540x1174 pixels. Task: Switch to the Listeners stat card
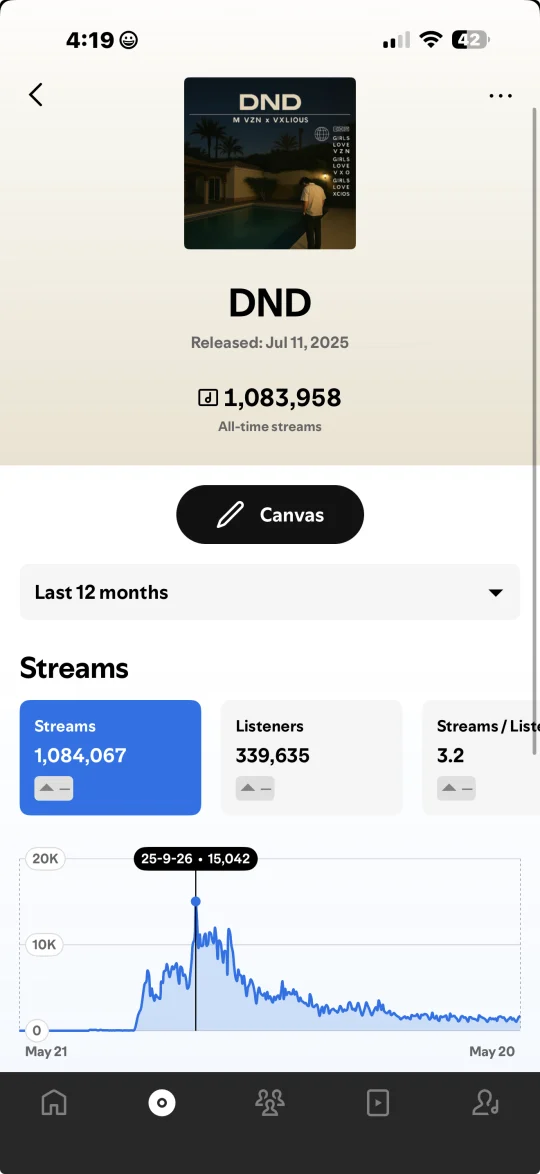[x=312, y=757]
